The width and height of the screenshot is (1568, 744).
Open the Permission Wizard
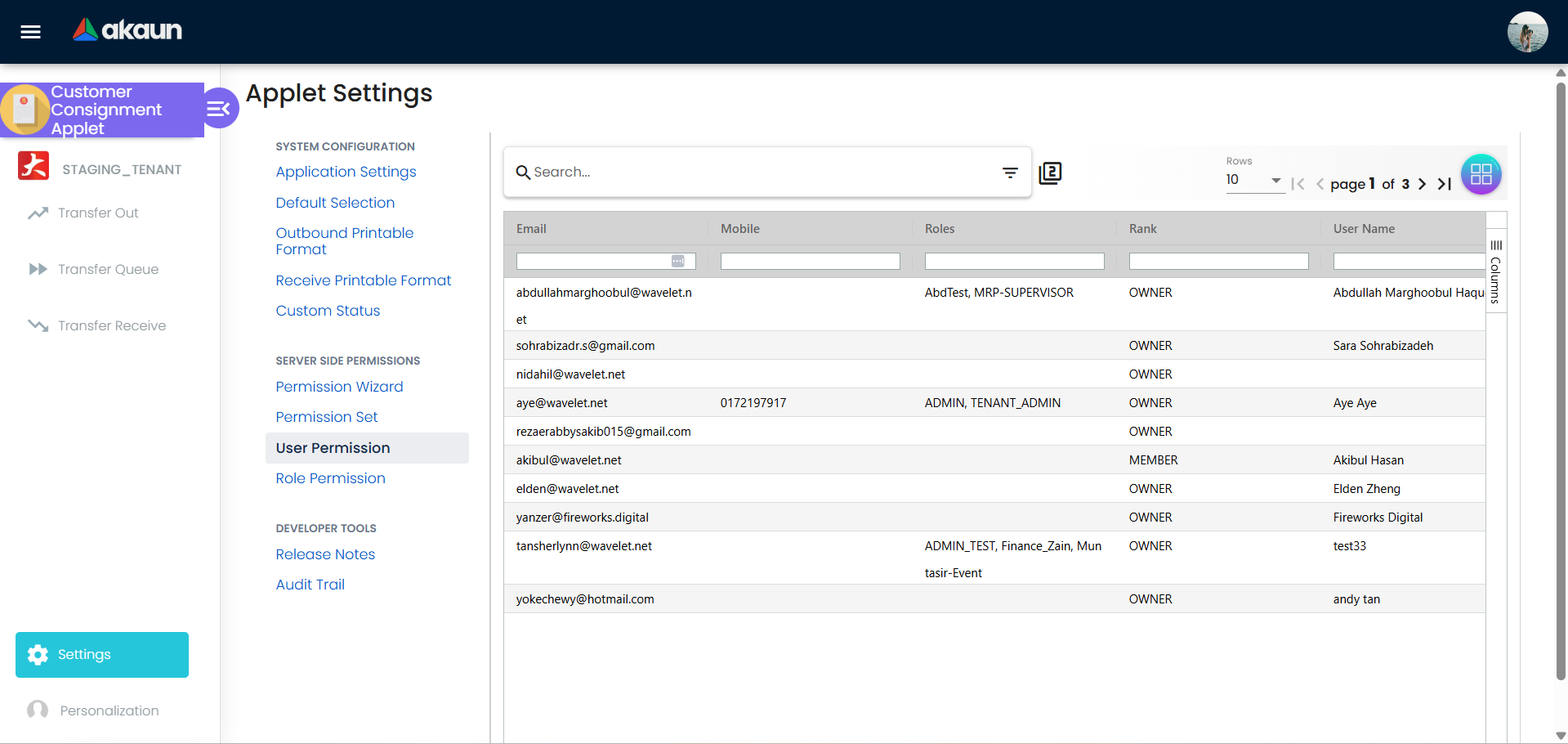338,387
